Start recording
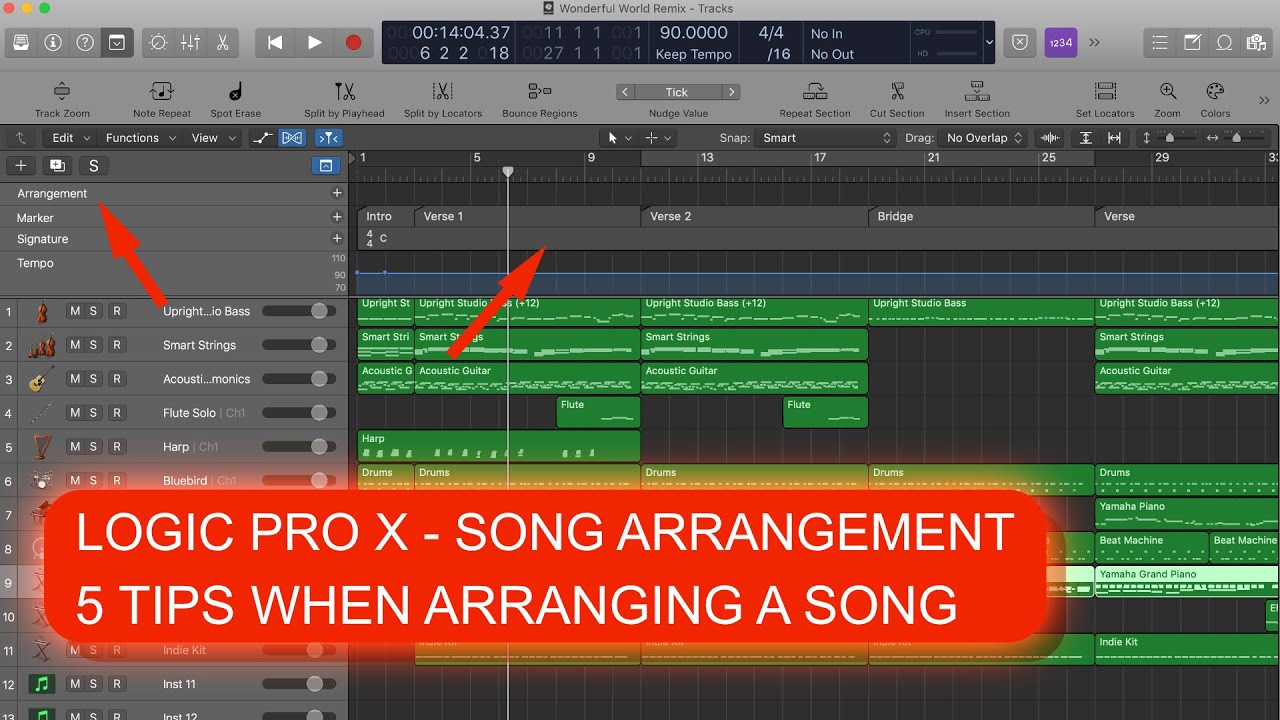Screen dimensions: 1280x720 click(353, 43)
